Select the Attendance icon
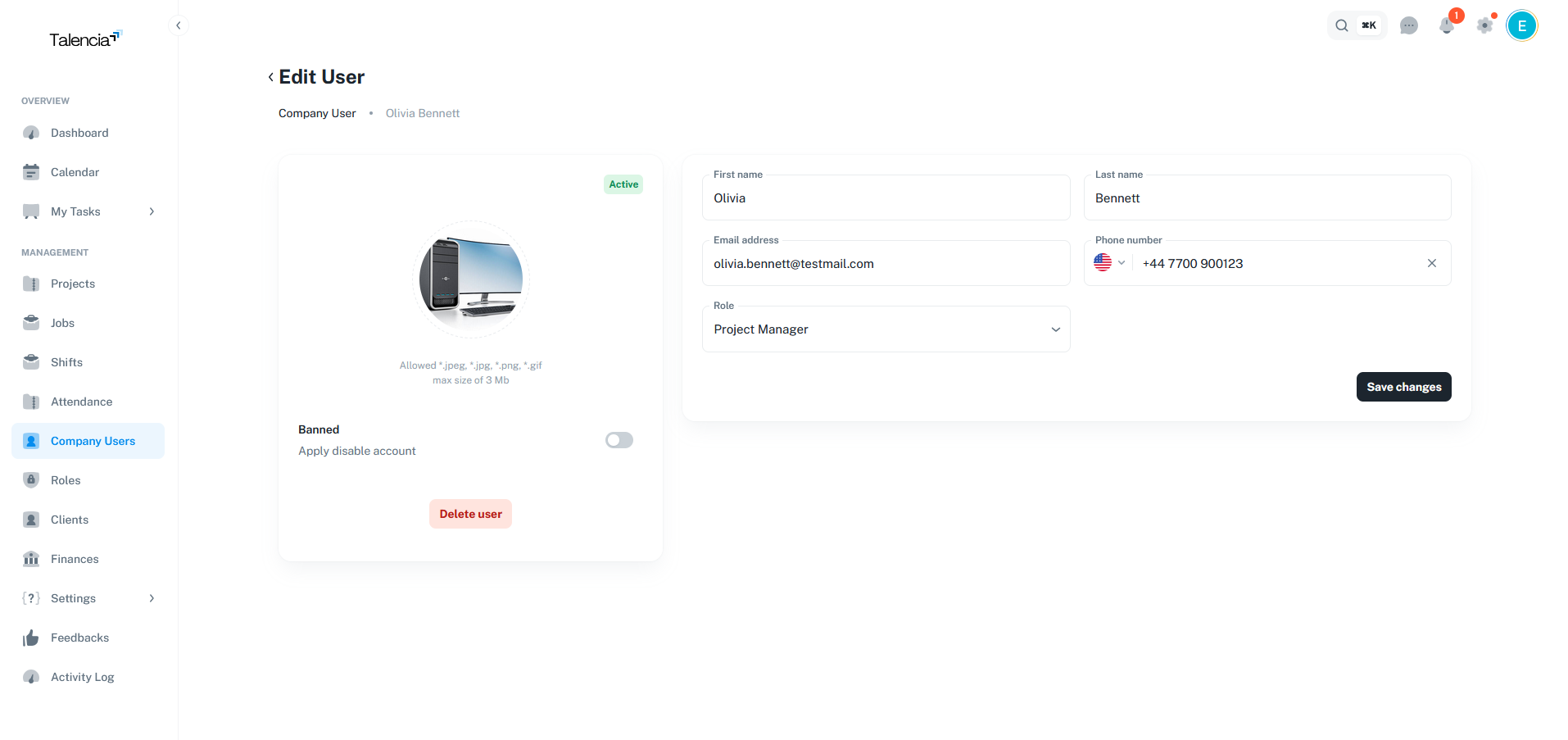This screenshot has width=1568, height=740. [x=30, y=401]
